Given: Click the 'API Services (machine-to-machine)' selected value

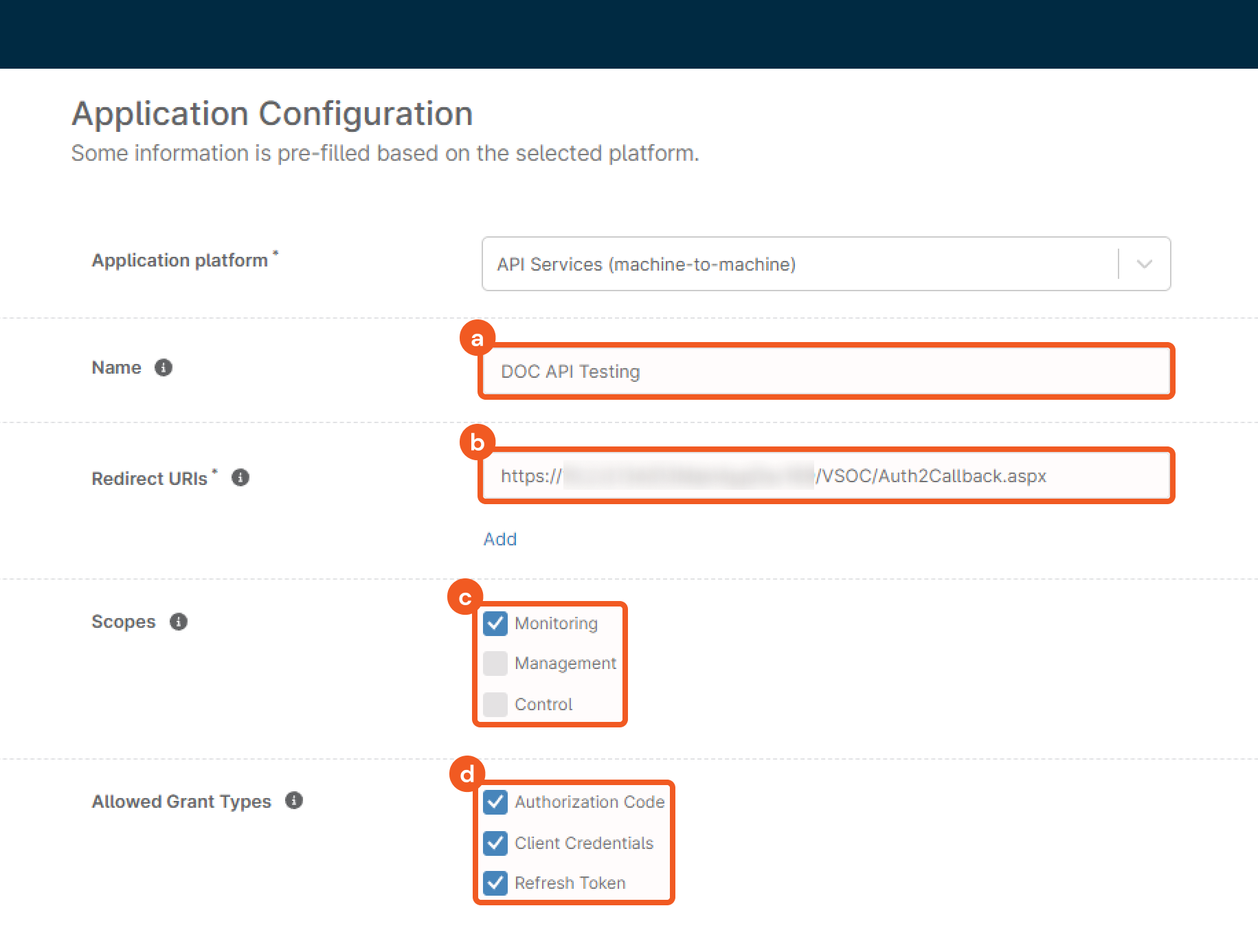Looking at the screenshot, I should pyautogui.click(x=646, y=264).
